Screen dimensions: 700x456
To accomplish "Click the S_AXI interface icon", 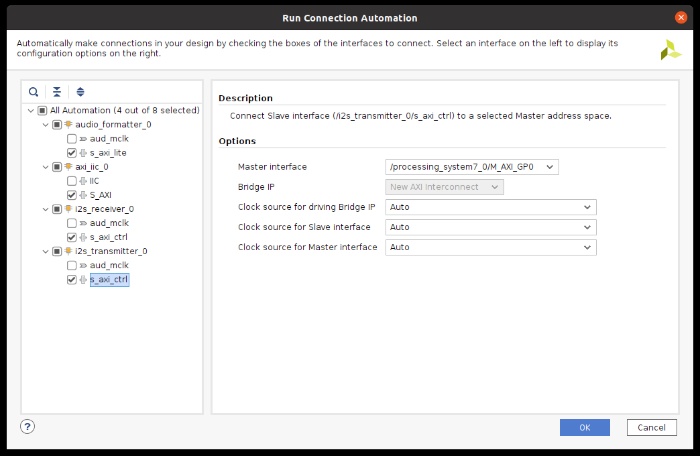I will pyautogui.click(x=83, y=195).
